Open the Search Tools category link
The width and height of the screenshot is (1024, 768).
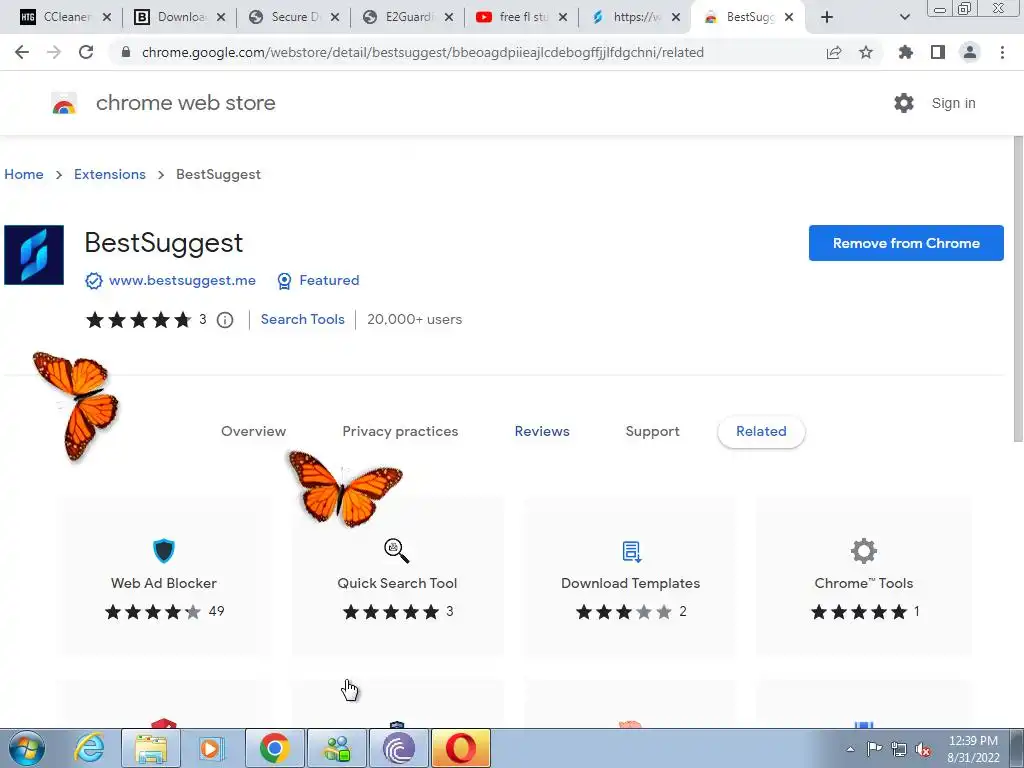(x=302, y=319)
